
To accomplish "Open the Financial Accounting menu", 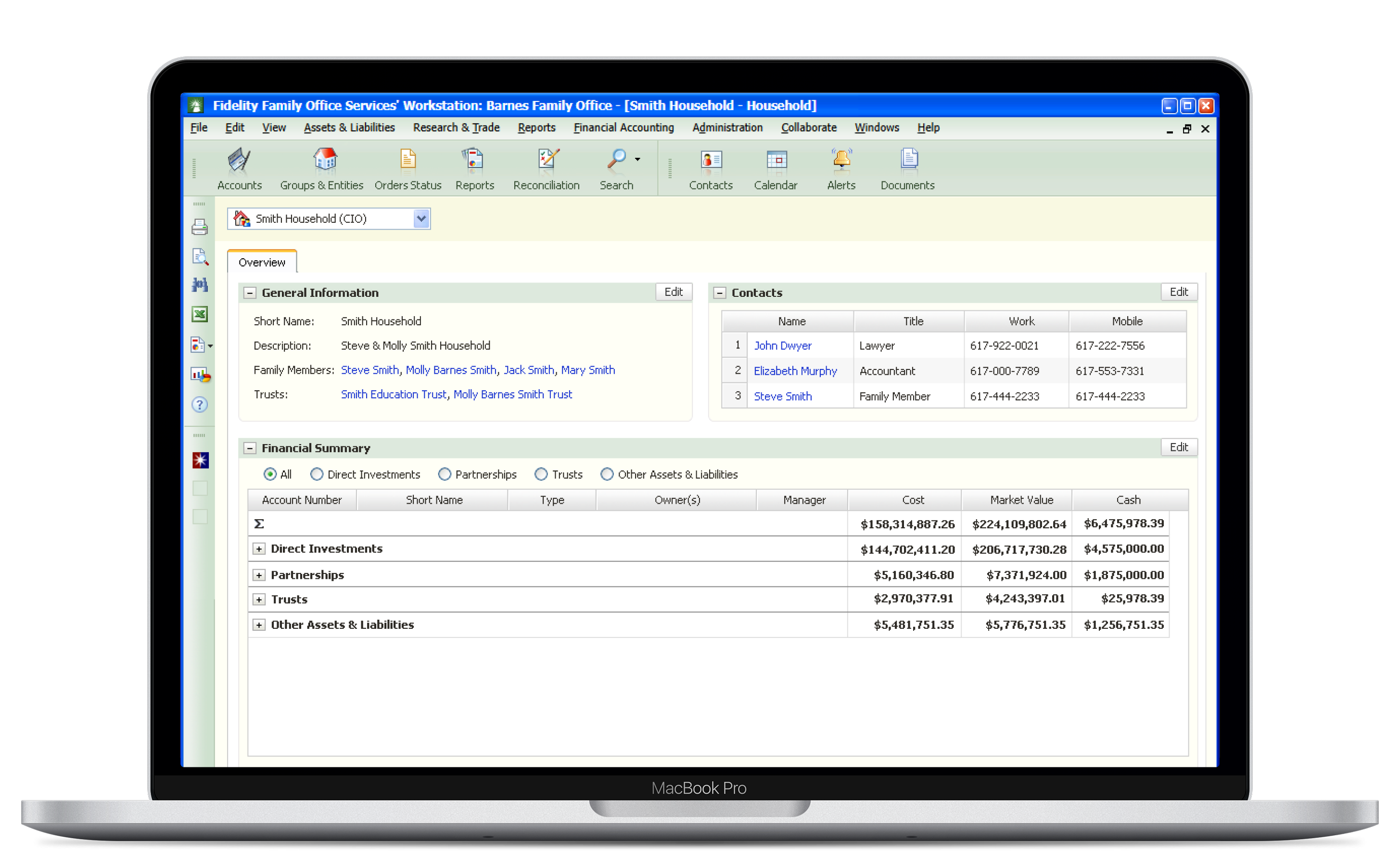I will pos(624,127).
